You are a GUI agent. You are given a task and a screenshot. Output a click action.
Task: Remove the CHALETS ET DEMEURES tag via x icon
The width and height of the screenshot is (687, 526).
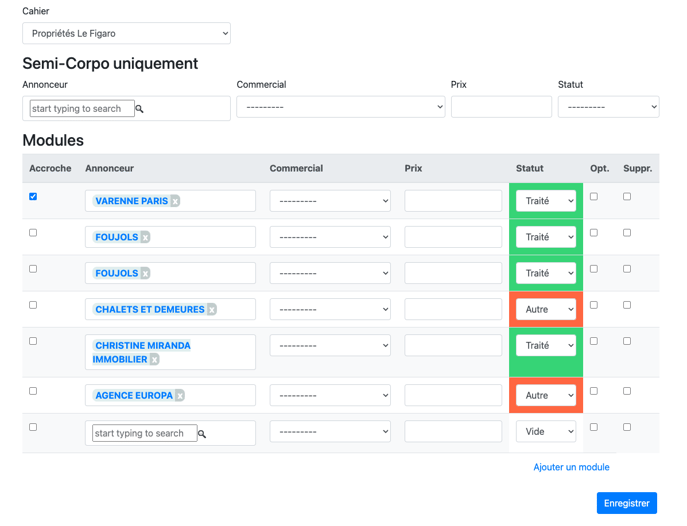coord(212,310)
